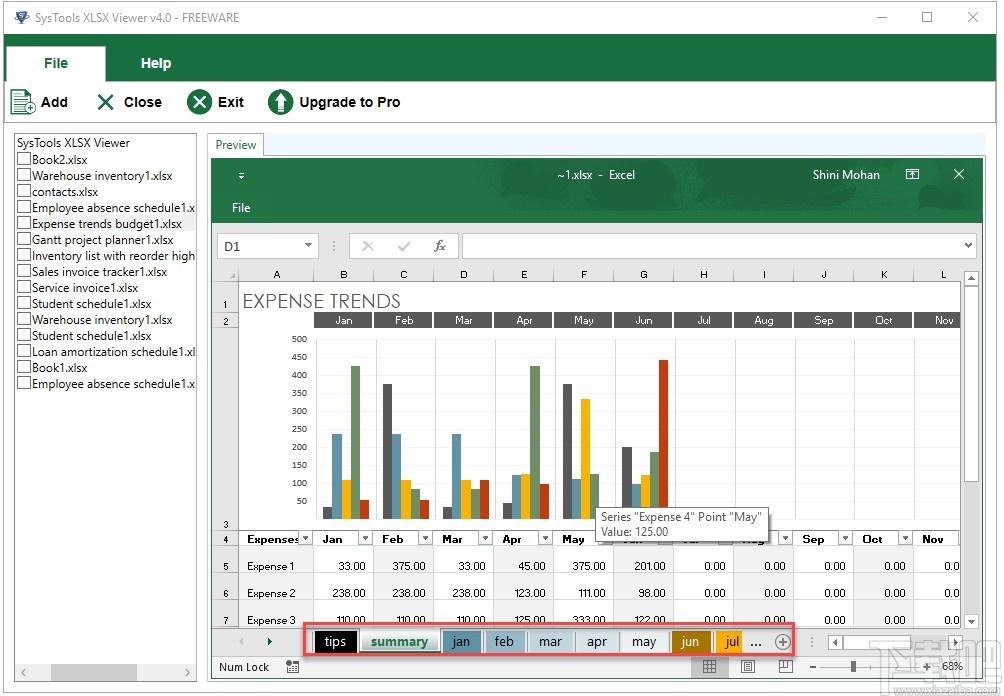Open the Name Box dropdown for D1

pyautogui.click(x=308, y=246)
